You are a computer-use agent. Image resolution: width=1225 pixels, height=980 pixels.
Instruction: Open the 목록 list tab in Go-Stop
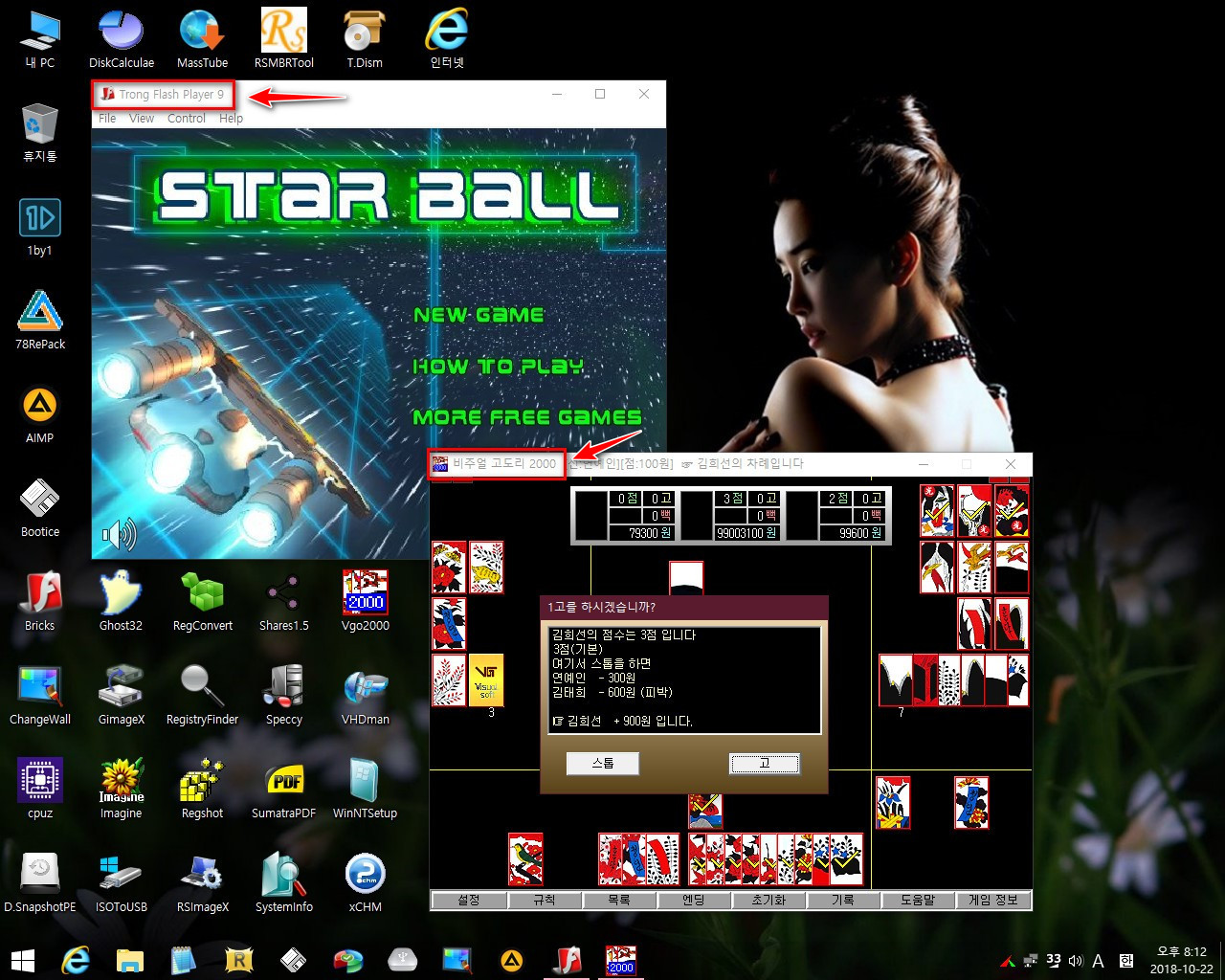click(619, 901)
